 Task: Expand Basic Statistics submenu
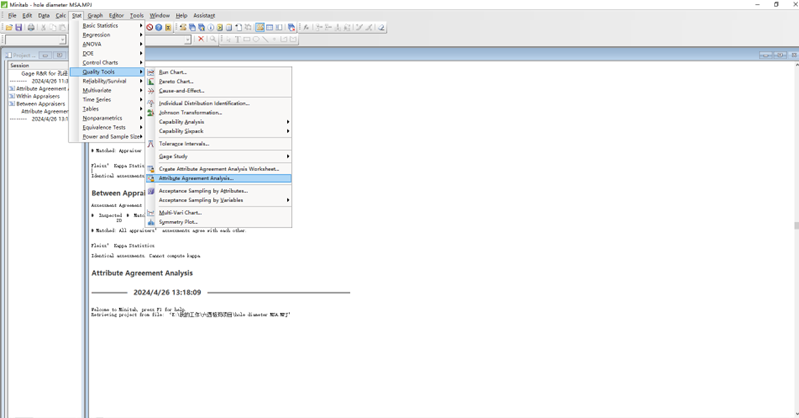[107, 25]
